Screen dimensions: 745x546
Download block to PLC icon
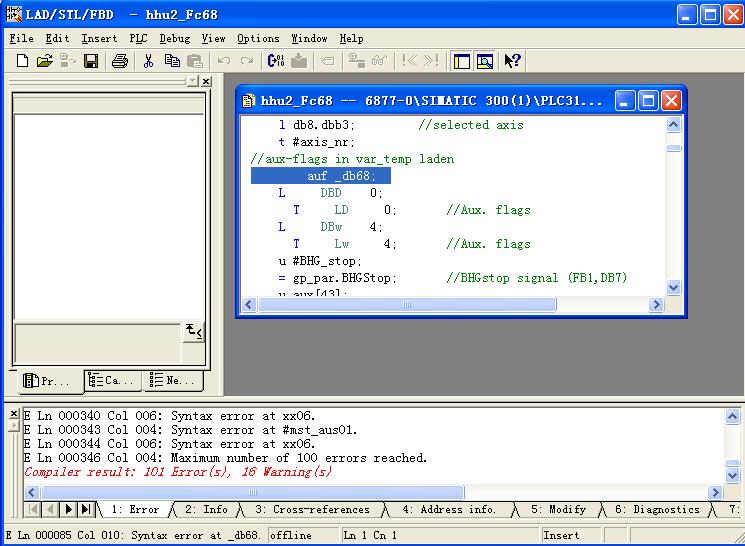pyautogui.click(x=299, y=61)
